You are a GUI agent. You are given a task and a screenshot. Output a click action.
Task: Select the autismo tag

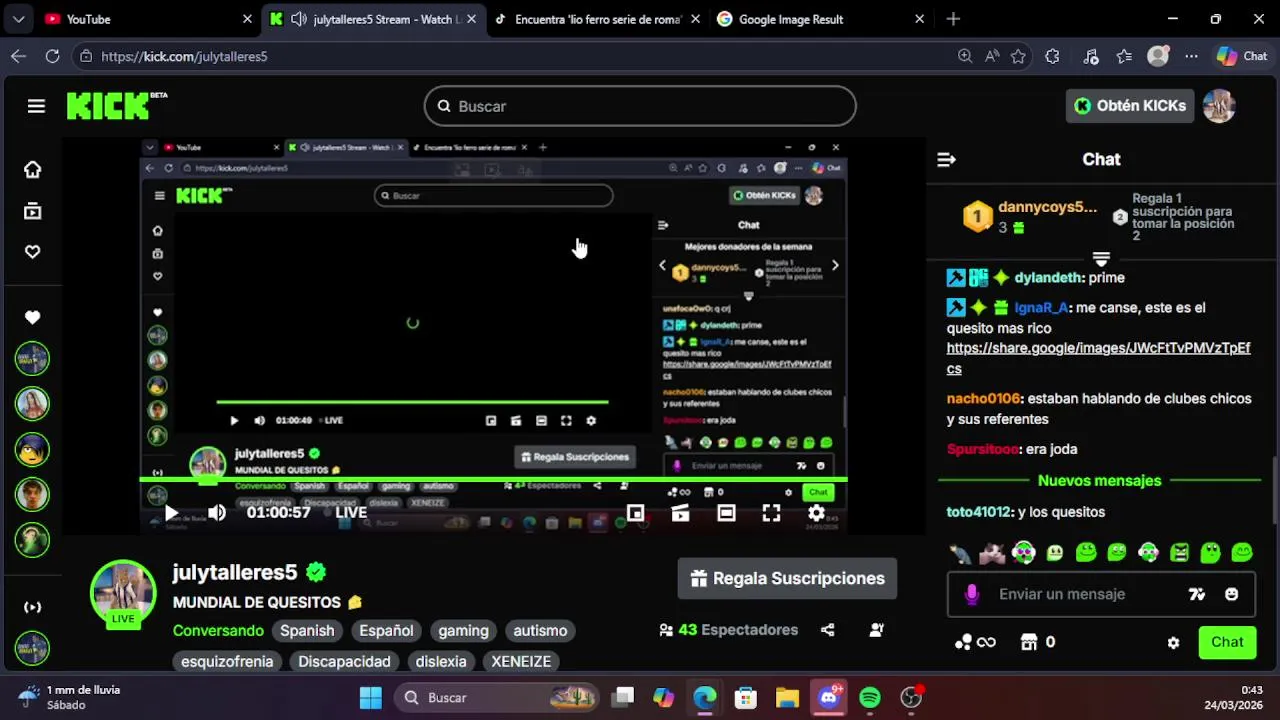540,631
